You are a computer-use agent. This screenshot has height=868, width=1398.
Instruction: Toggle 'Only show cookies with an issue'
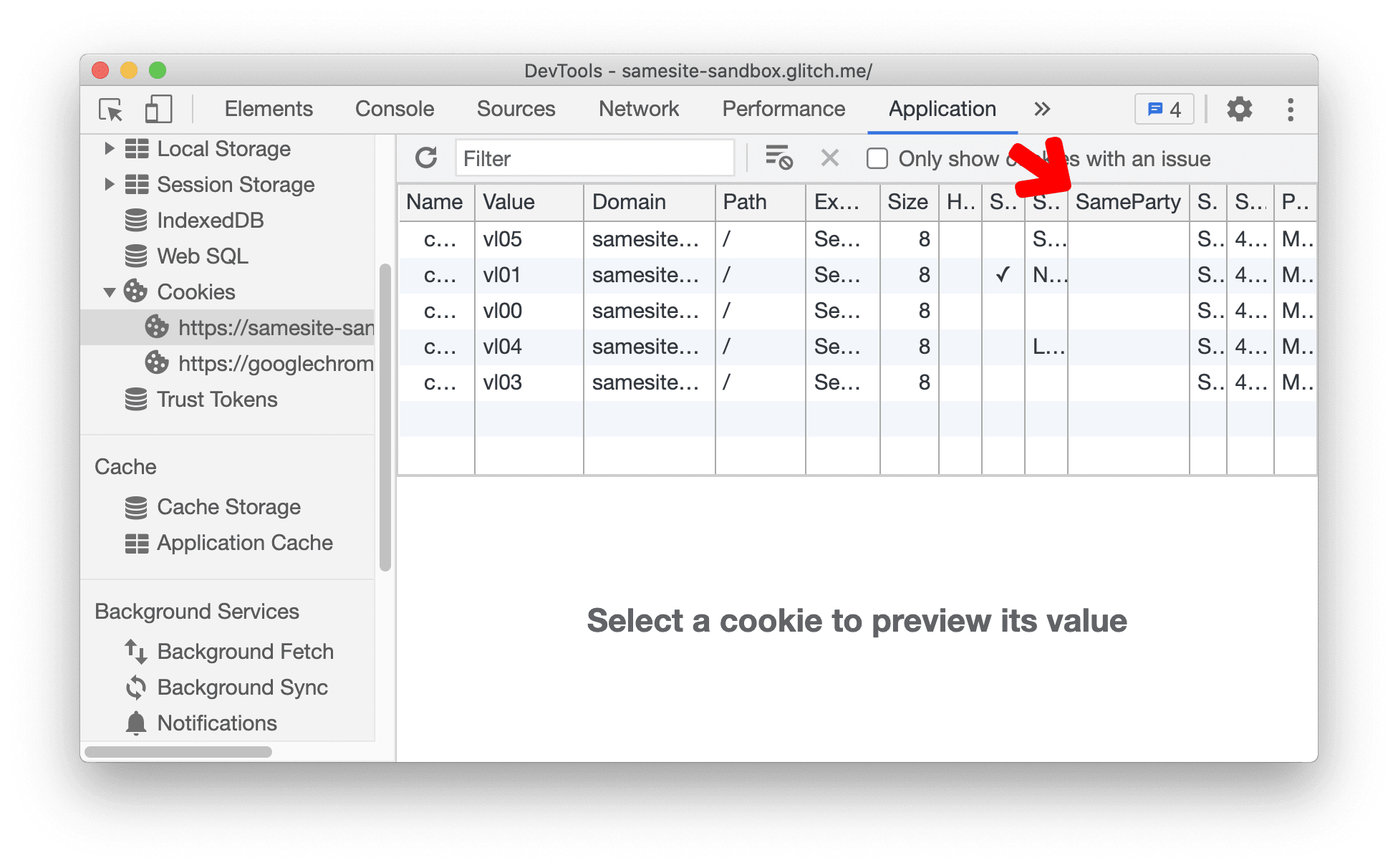tap(877, 159)
